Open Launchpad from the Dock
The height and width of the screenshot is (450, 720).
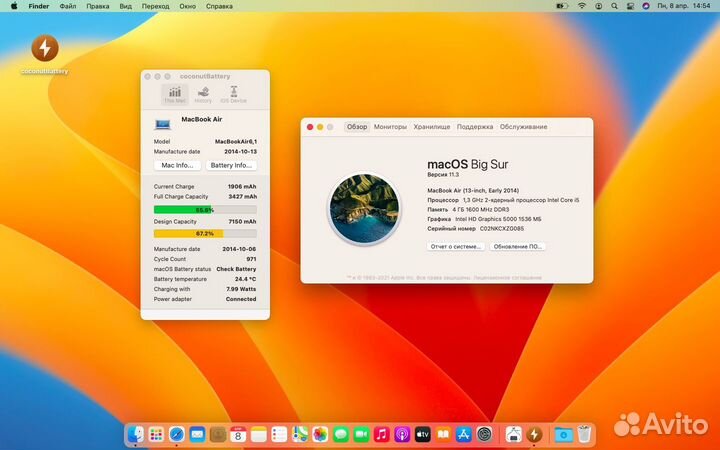156,434
